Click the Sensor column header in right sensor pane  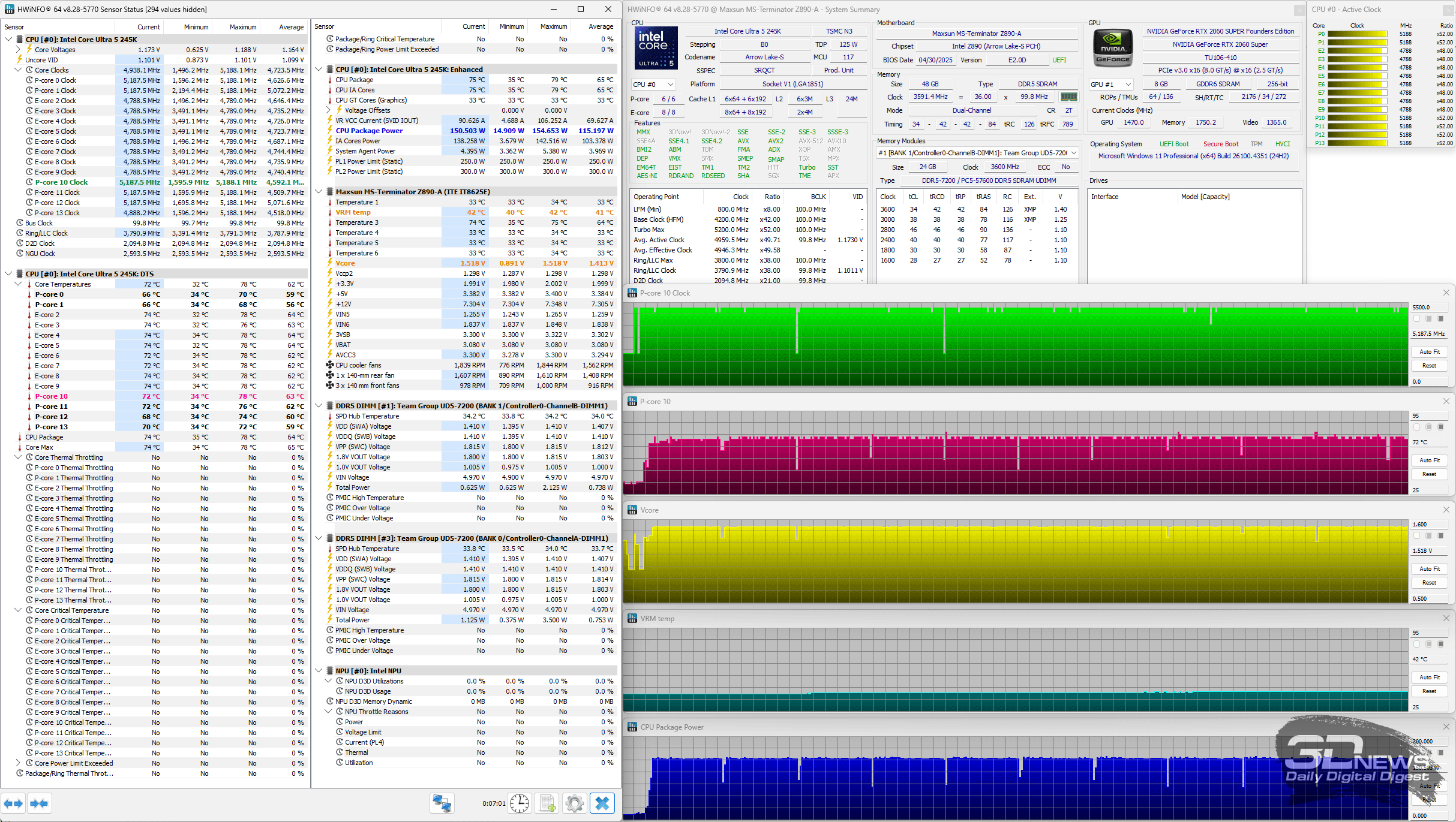(x=377, y=26)
